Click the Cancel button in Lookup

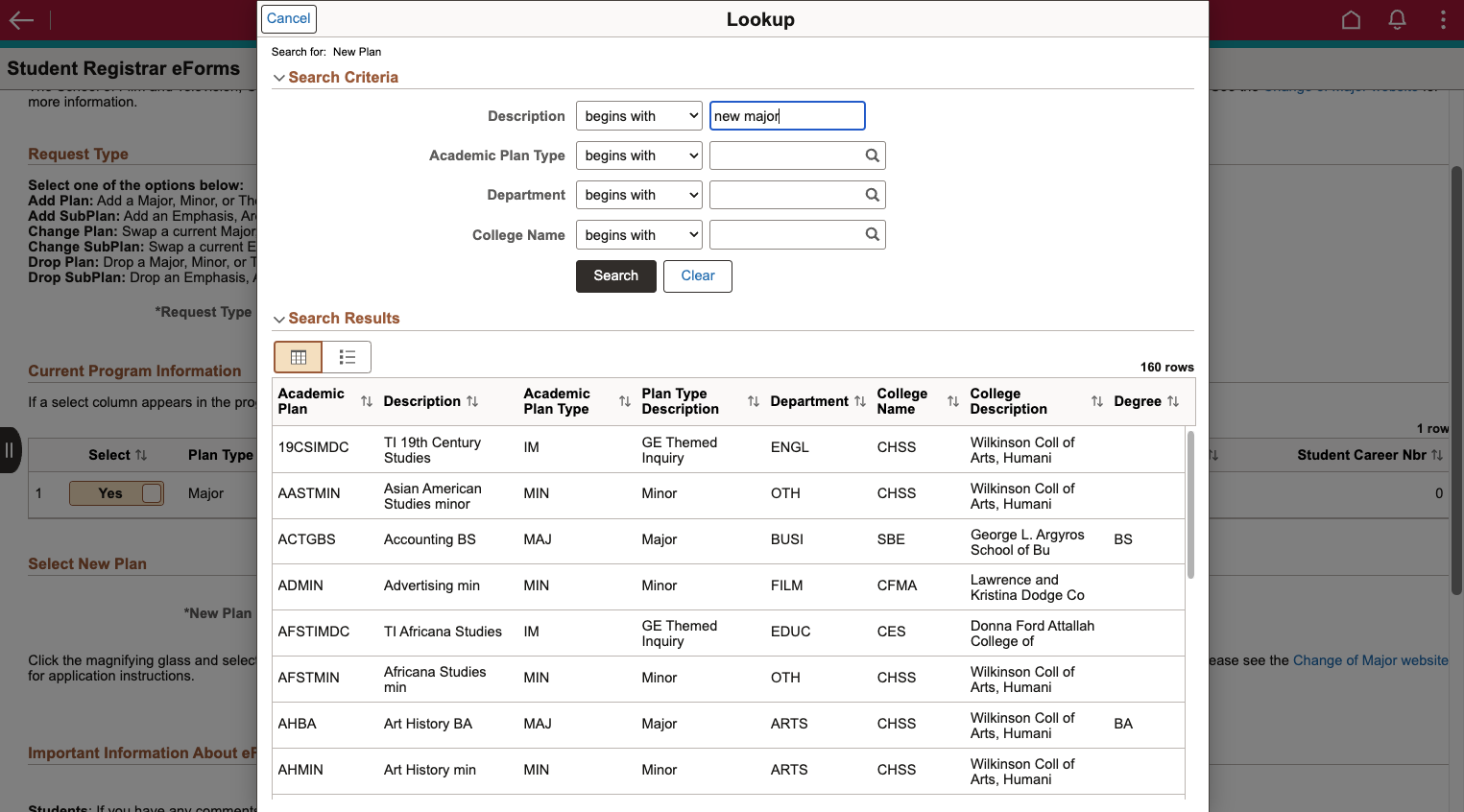(289, 19)
